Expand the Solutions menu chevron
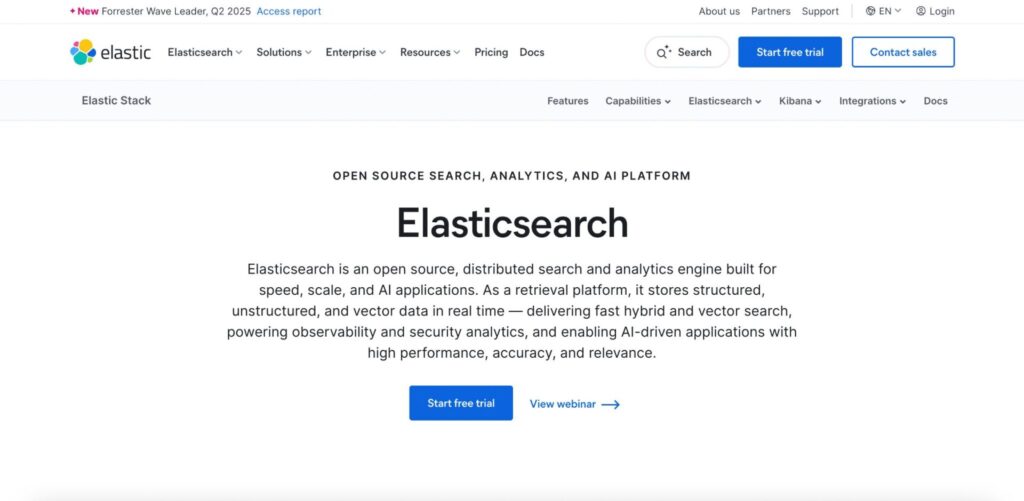This screenshot has height=501, width=1024. click(308, 52)
